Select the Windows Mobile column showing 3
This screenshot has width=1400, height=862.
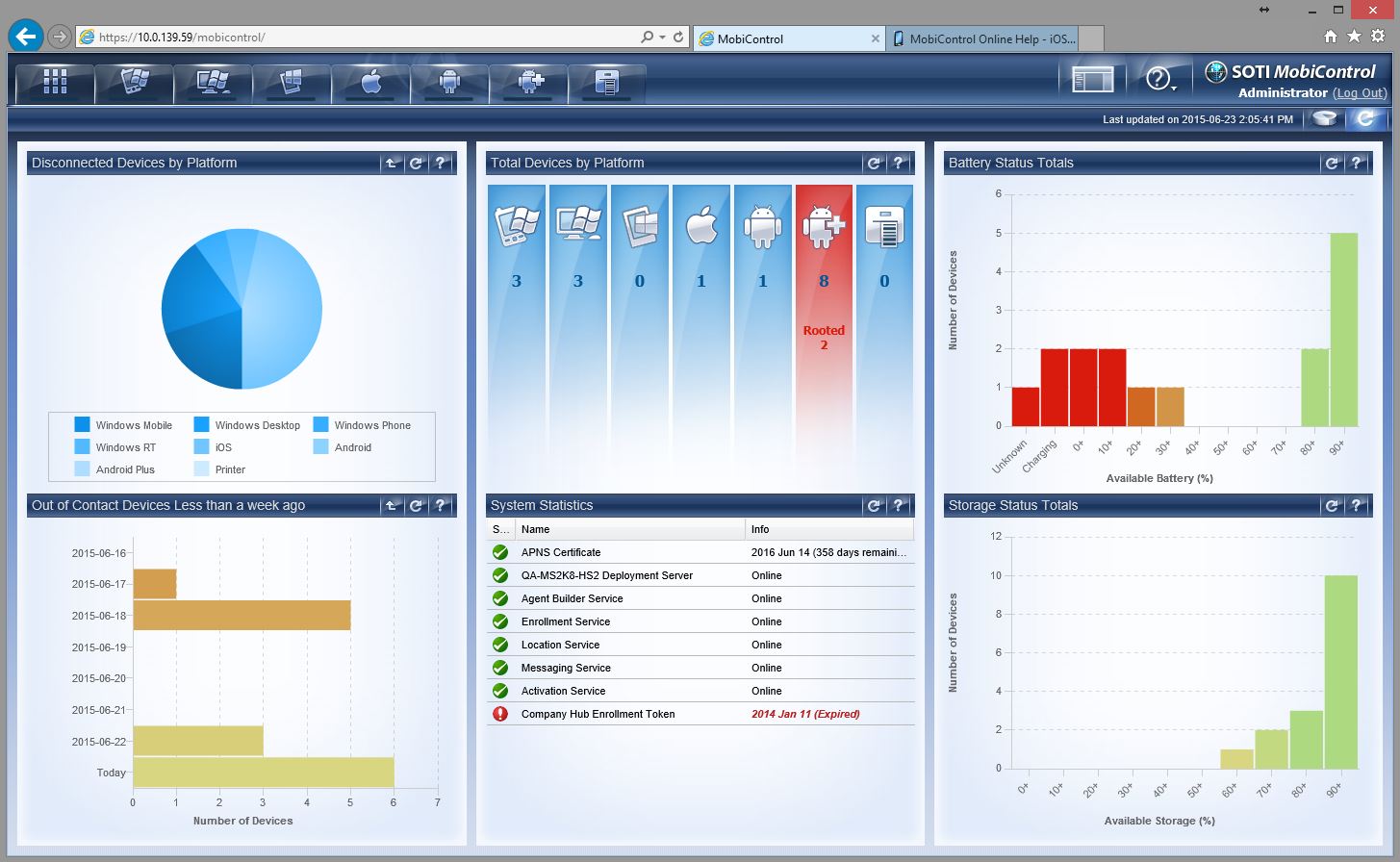pyautogui.click(x=517, y=337)
